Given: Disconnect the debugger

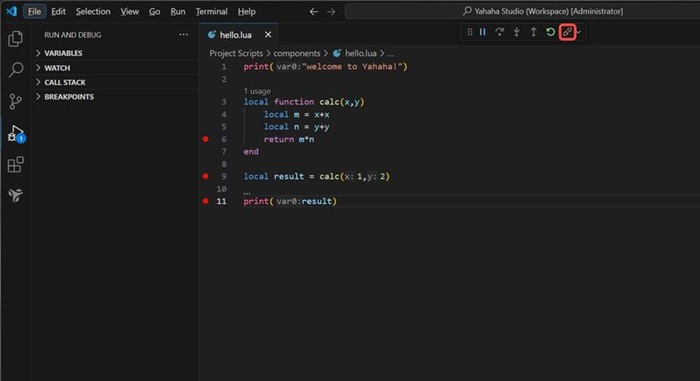Looking at the screenshot, I should 567,32.
